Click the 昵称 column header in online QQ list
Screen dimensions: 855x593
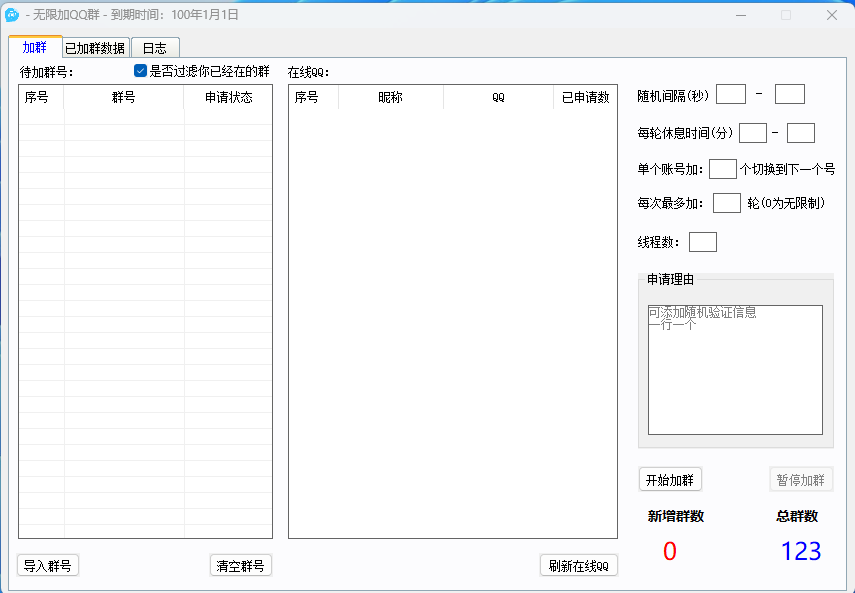[390, 97]
